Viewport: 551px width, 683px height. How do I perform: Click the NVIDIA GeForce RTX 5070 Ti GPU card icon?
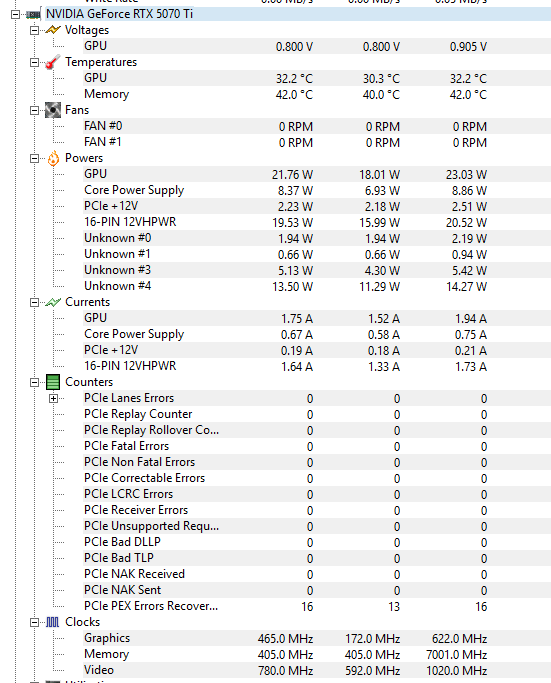coord(34,14)
